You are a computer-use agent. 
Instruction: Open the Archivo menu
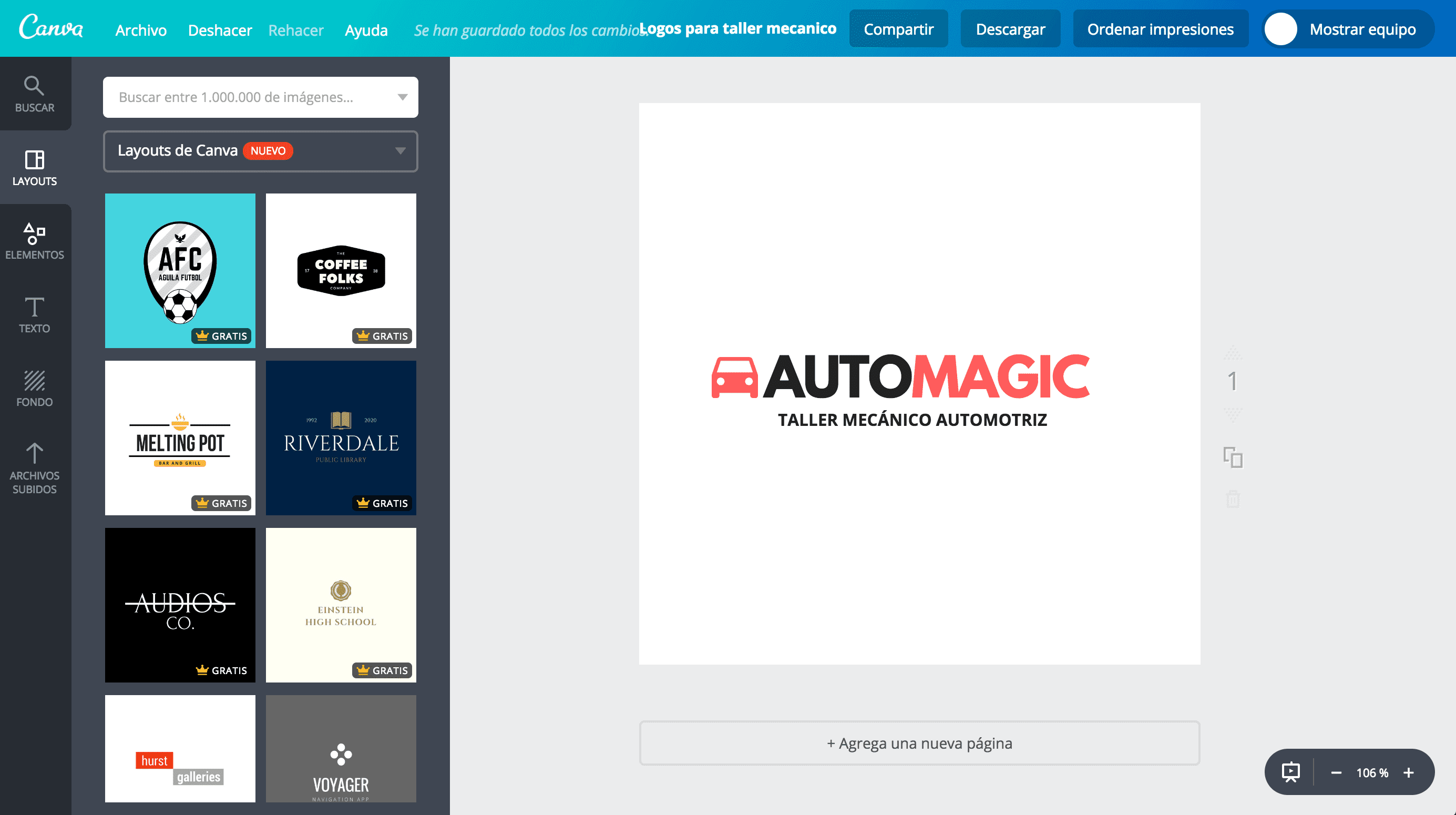coord(140,30)
